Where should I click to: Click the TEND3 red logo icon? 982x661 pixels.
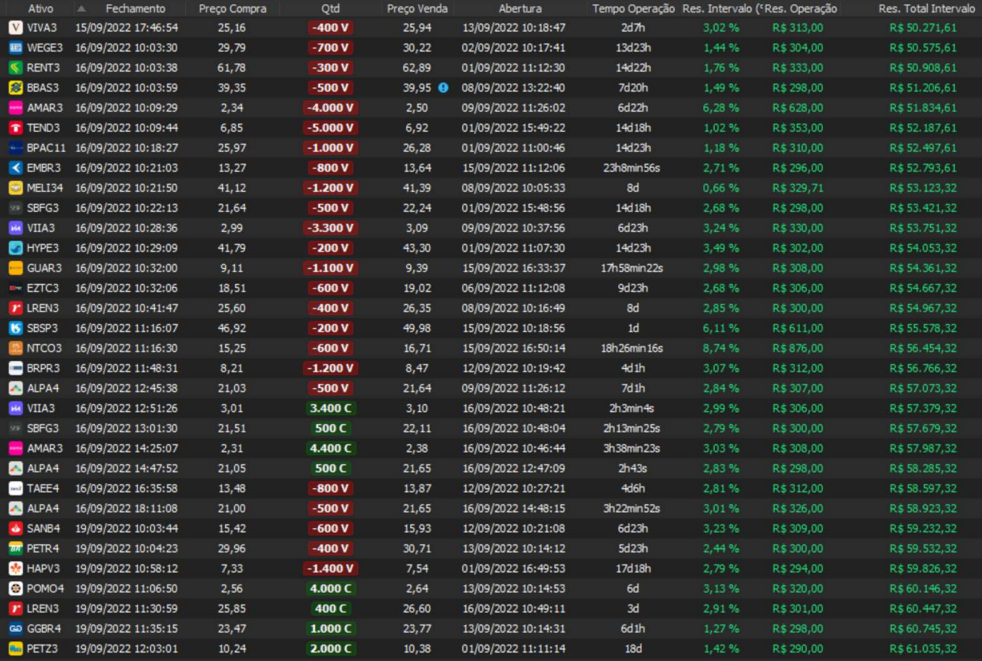click(x=15, y=128)
